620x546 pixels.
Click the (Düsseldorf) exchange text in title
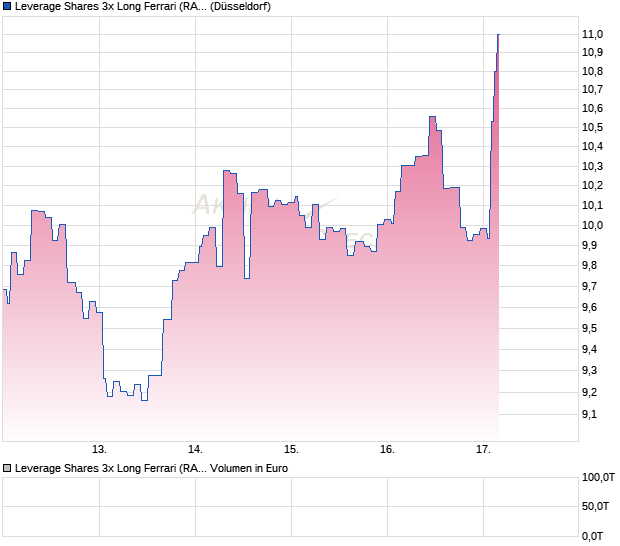pyautogui.click(x=239, y=7)
